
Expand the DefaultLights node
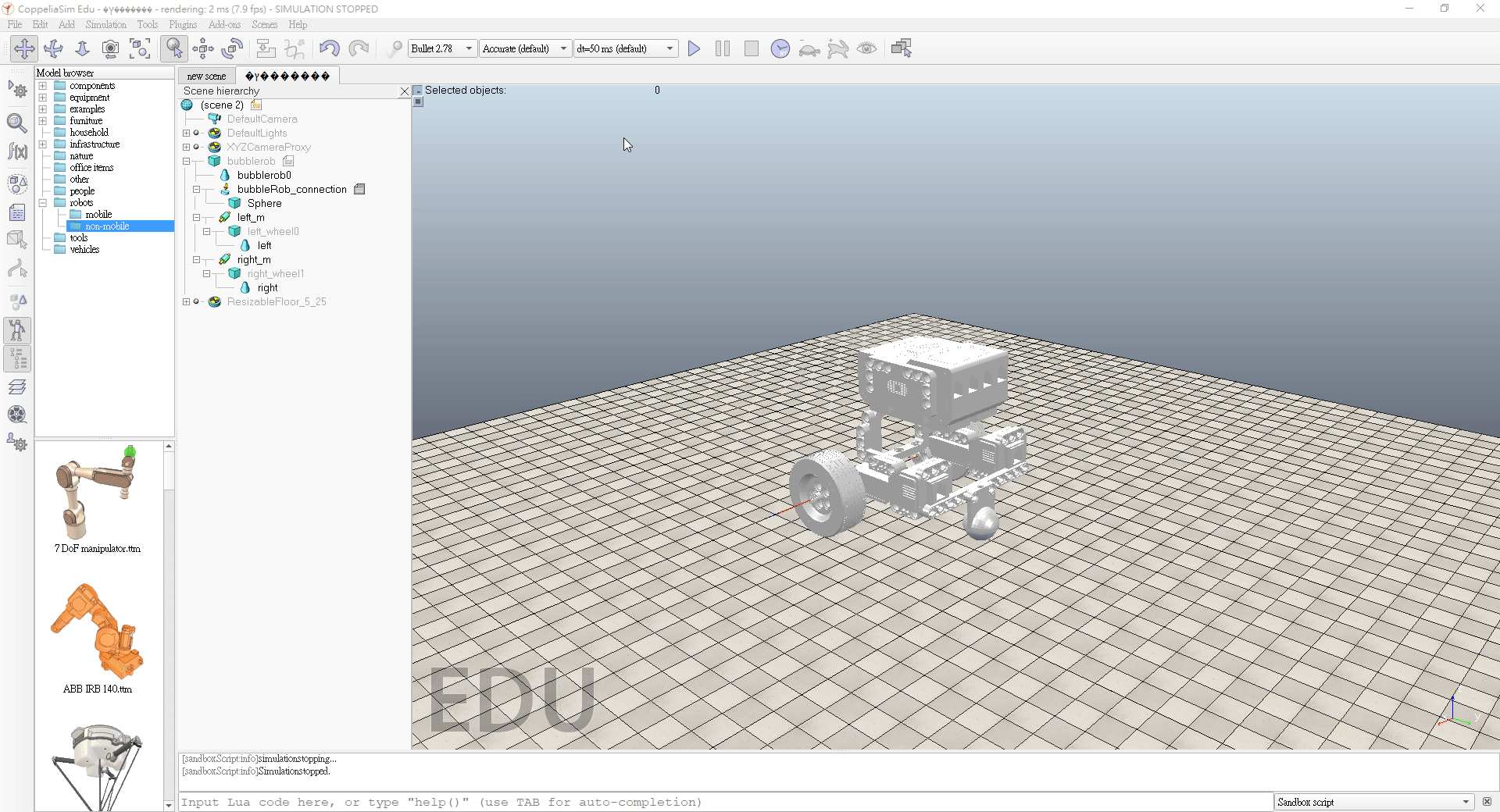(186, 134)
